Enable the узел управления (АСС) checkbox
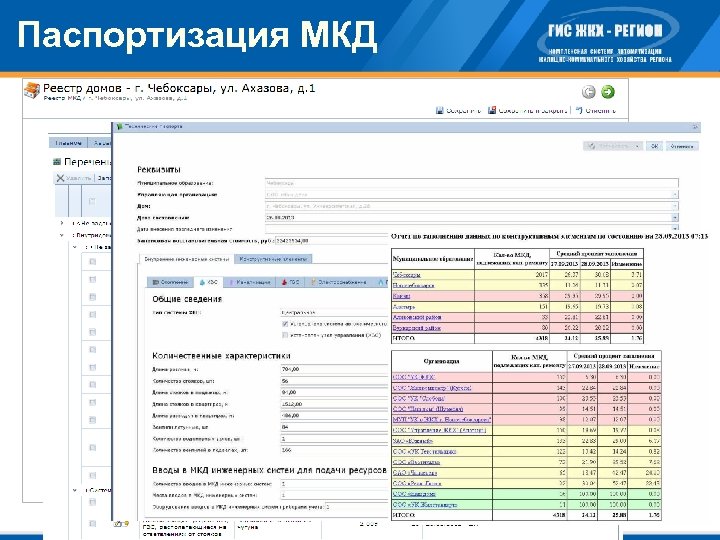The height and width of the screenshot is (540, 720). click(x=285, y=335)
